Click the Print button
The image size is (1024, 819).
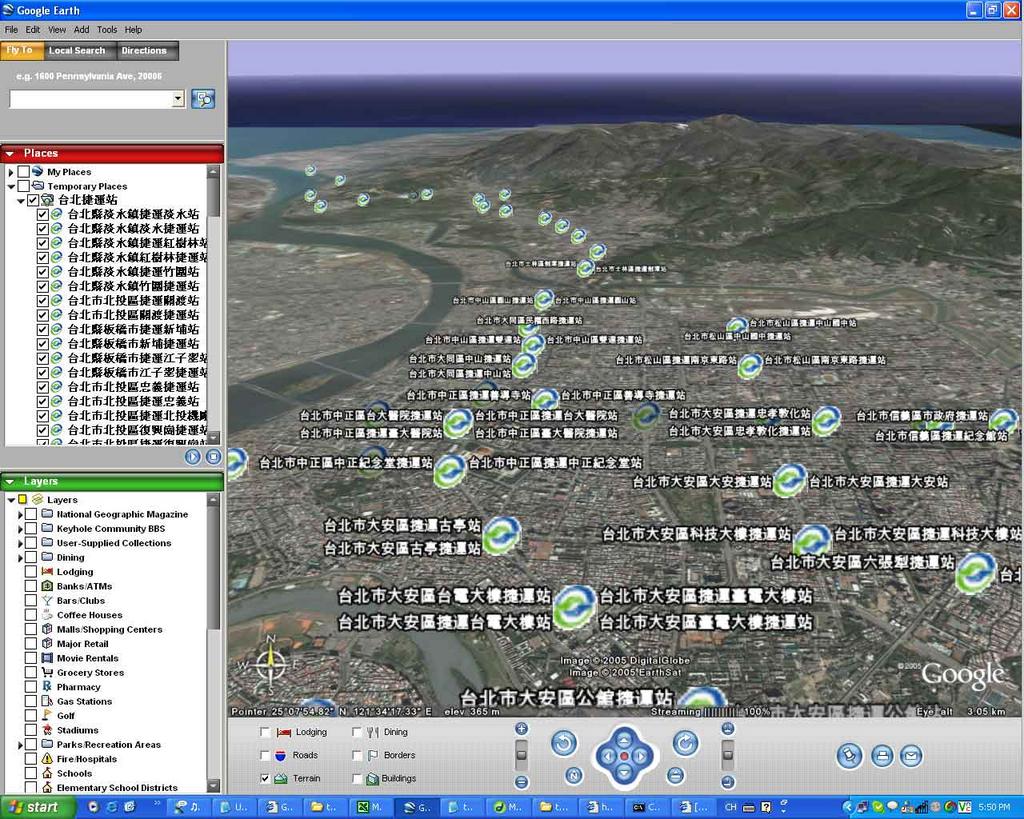pyautogui.click(x=882, y=756)
